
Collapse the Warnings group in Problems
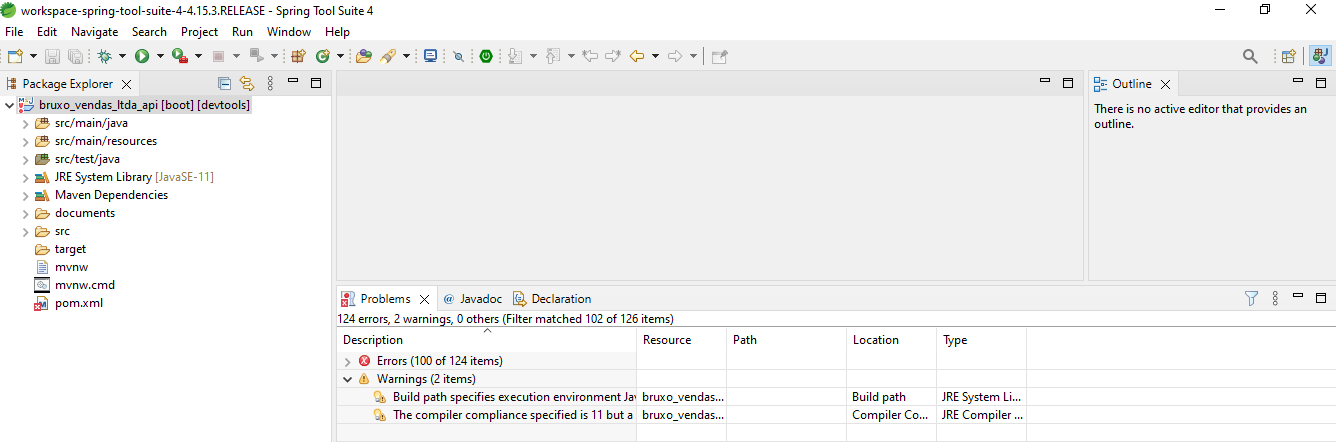348,379
